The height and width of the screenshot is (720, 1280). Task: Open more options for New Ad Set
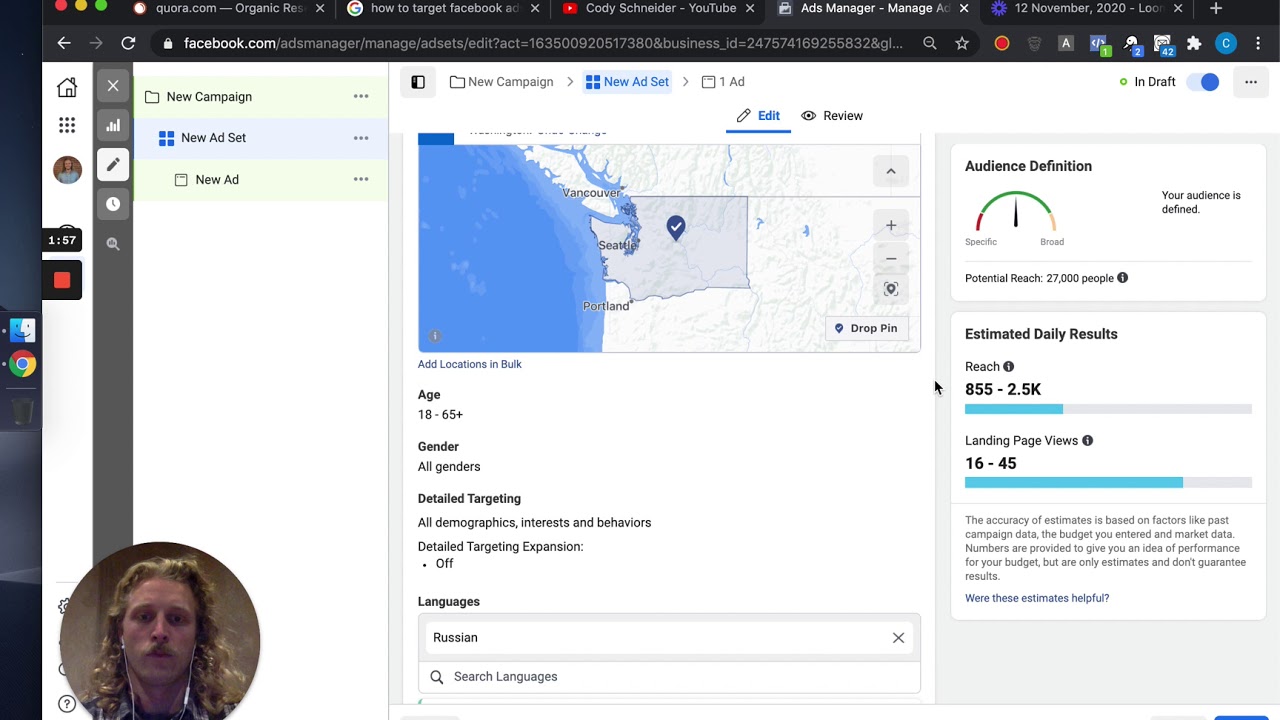click(x=361, y=138)
